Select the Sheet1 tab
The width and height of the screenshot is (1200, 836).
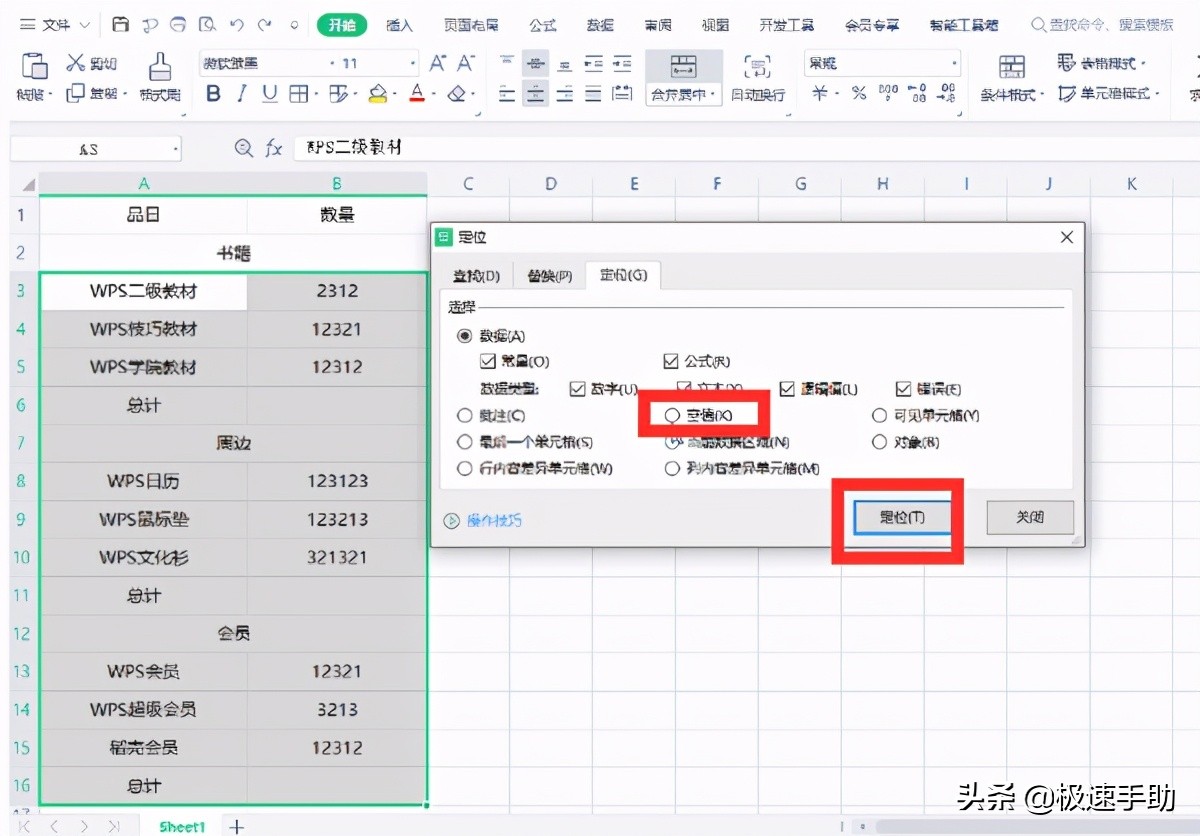182,826
